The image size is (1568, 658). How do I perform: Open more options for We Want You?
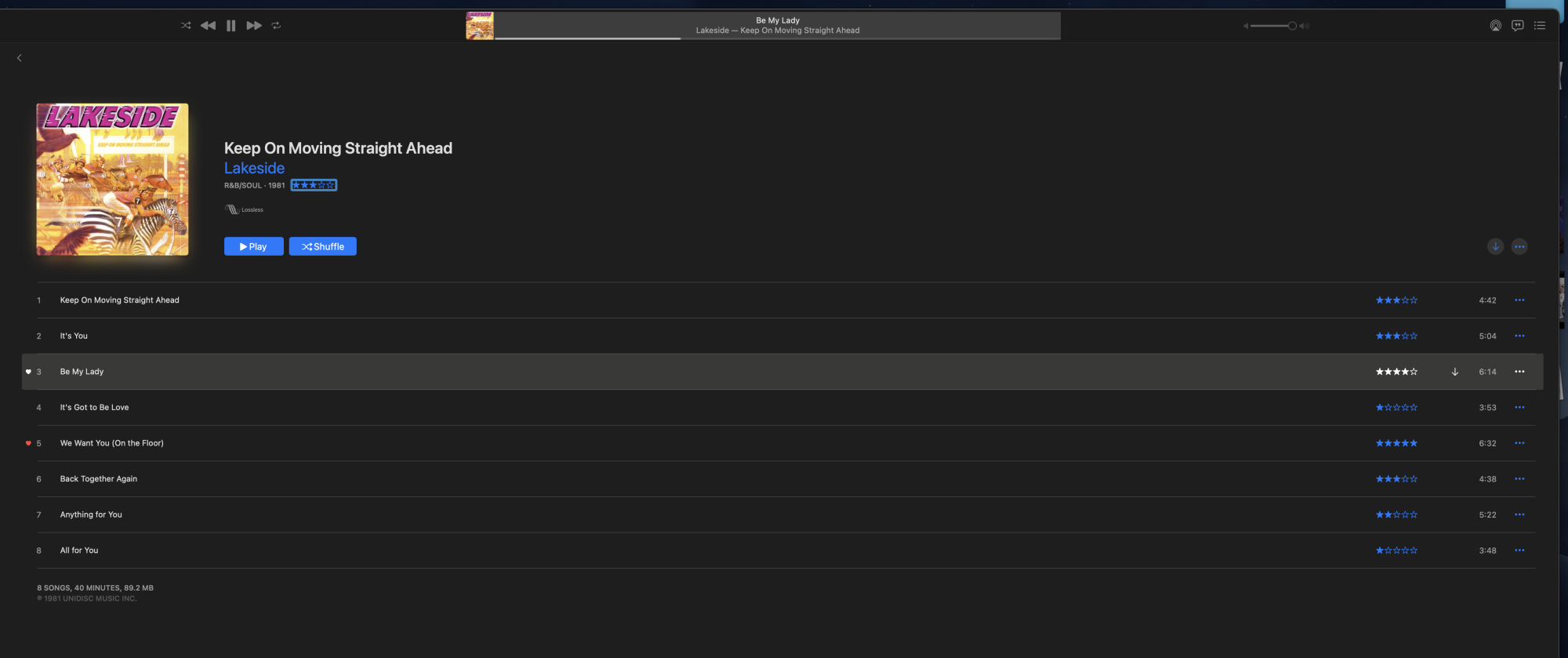coord(1519,443)
